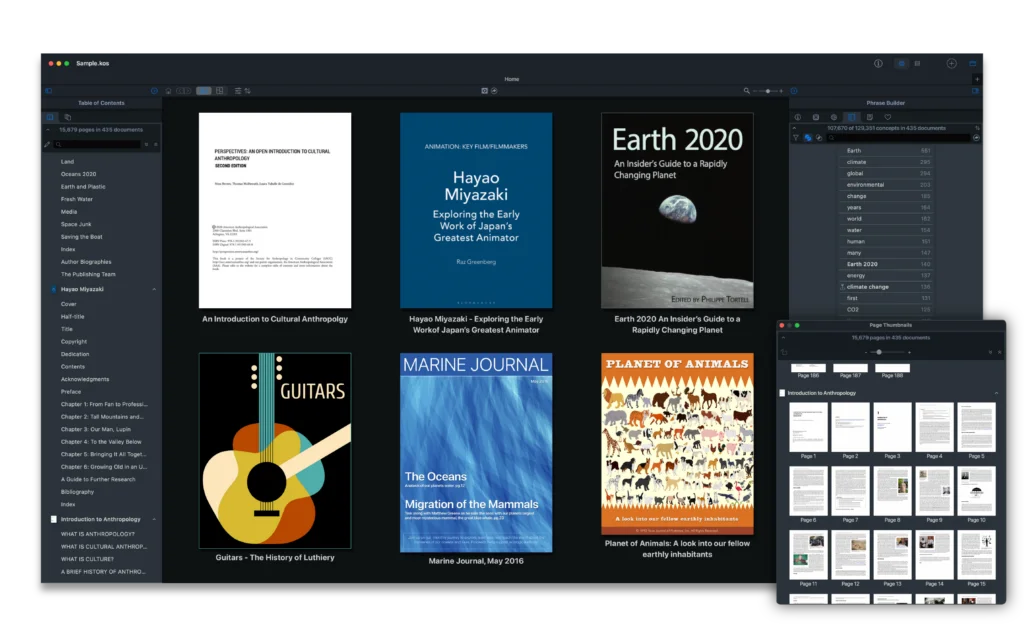The image size is (1024, 640).
Task: Click the home icon in the toolbar
Action: click(x=168, y=91)
